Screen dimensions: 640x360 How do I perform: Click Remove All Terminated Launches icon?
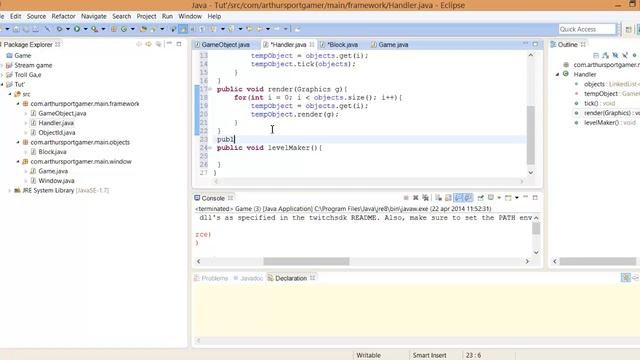(x=425, y=198)
